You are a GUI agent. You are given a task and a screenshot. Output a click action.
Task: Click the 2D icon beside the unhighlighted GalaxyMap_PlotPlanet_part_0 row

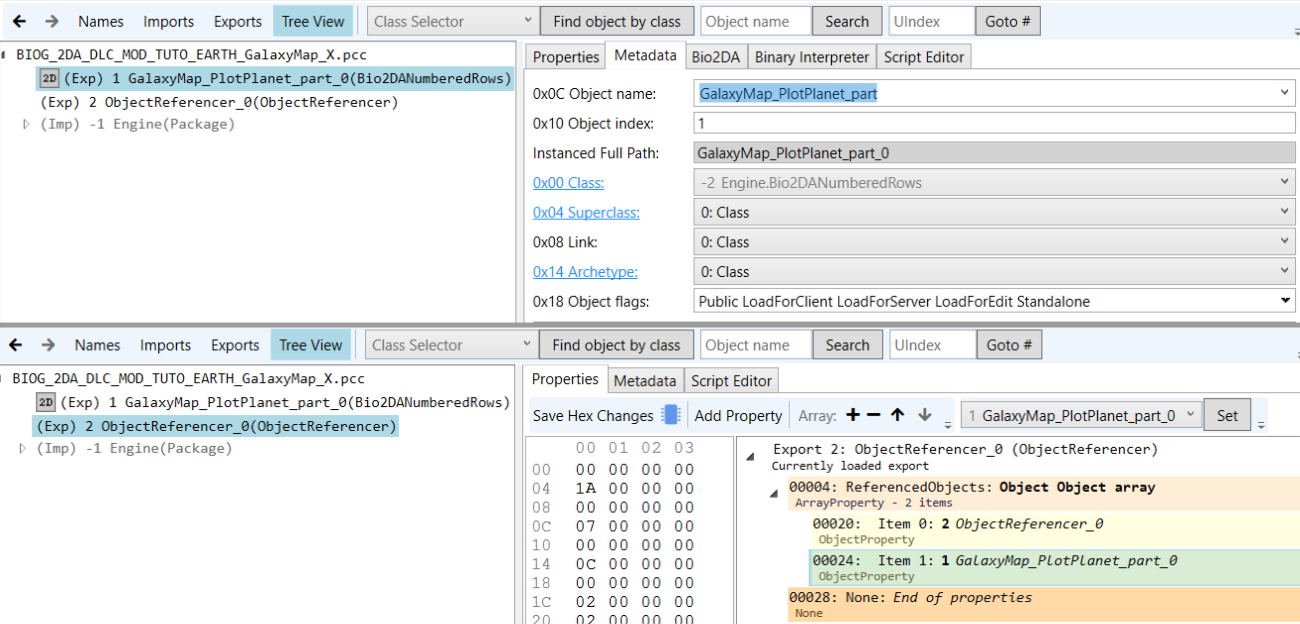(45, 402)
